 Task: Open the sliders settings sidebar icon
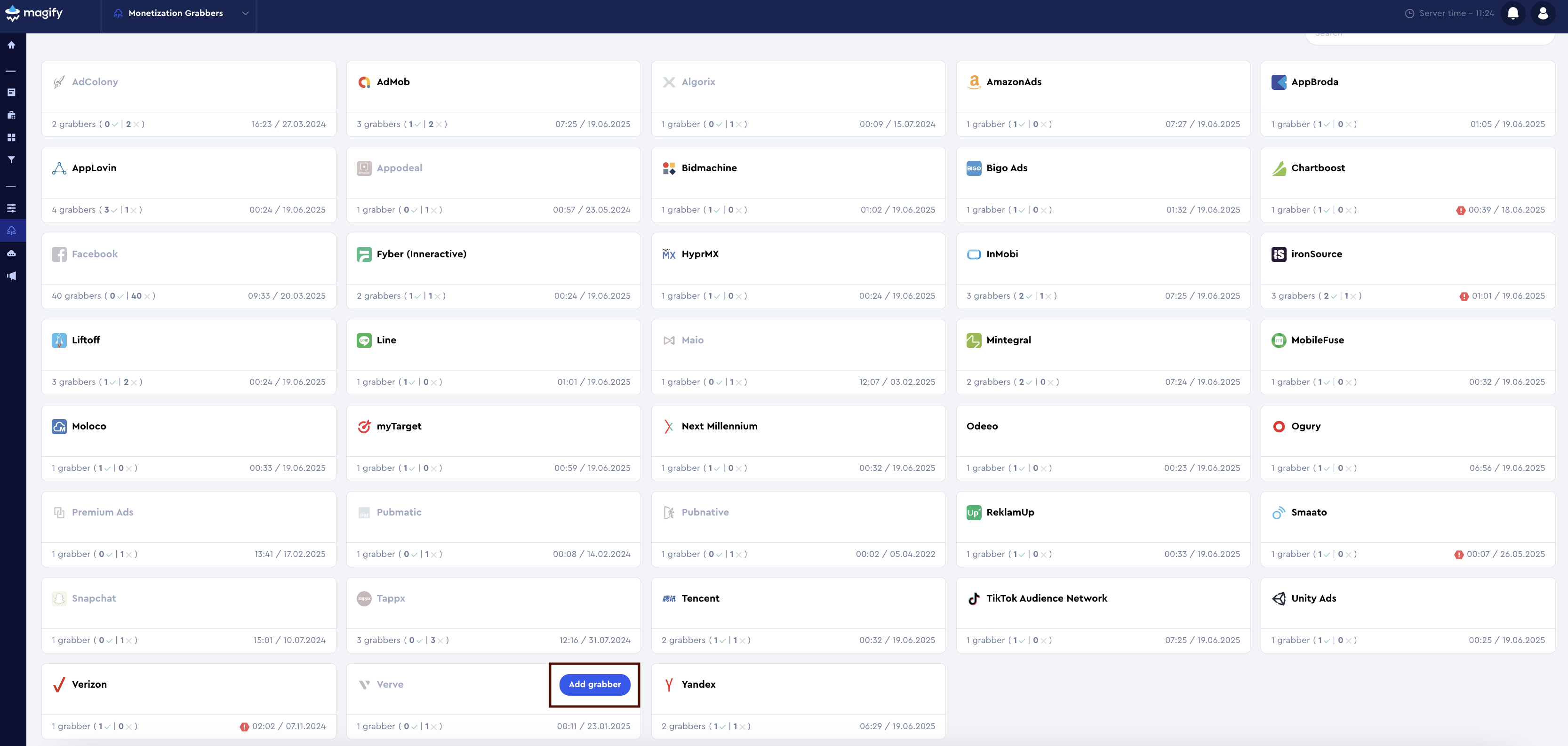(x=12, y=208)
